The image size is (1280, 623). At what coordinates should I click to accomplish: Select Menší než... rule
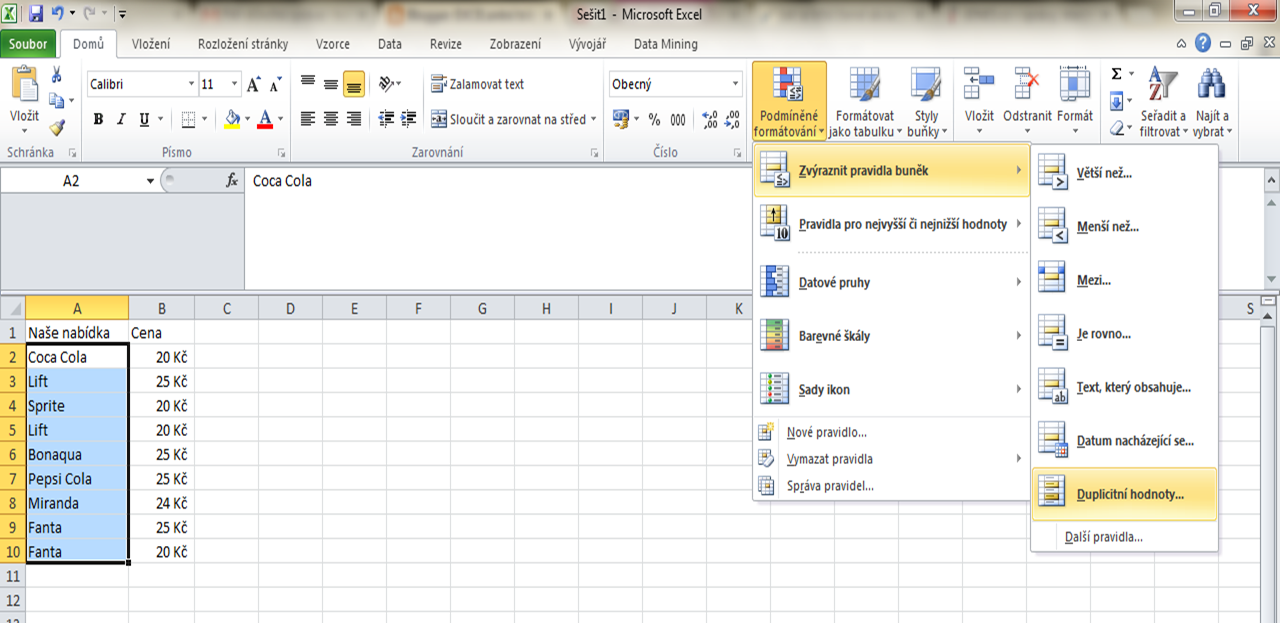pos(1124,227)
